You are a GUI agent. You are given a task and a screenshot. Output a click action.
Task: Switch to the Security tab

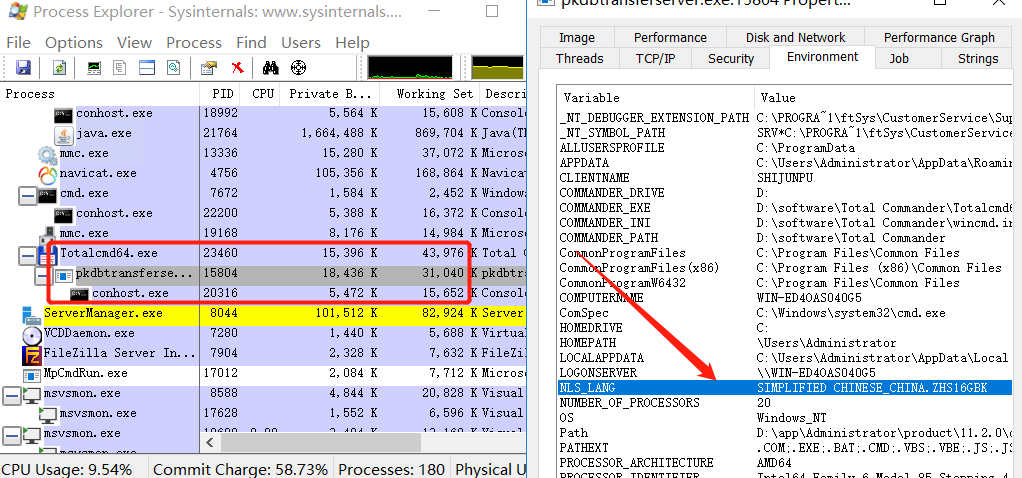731,59
